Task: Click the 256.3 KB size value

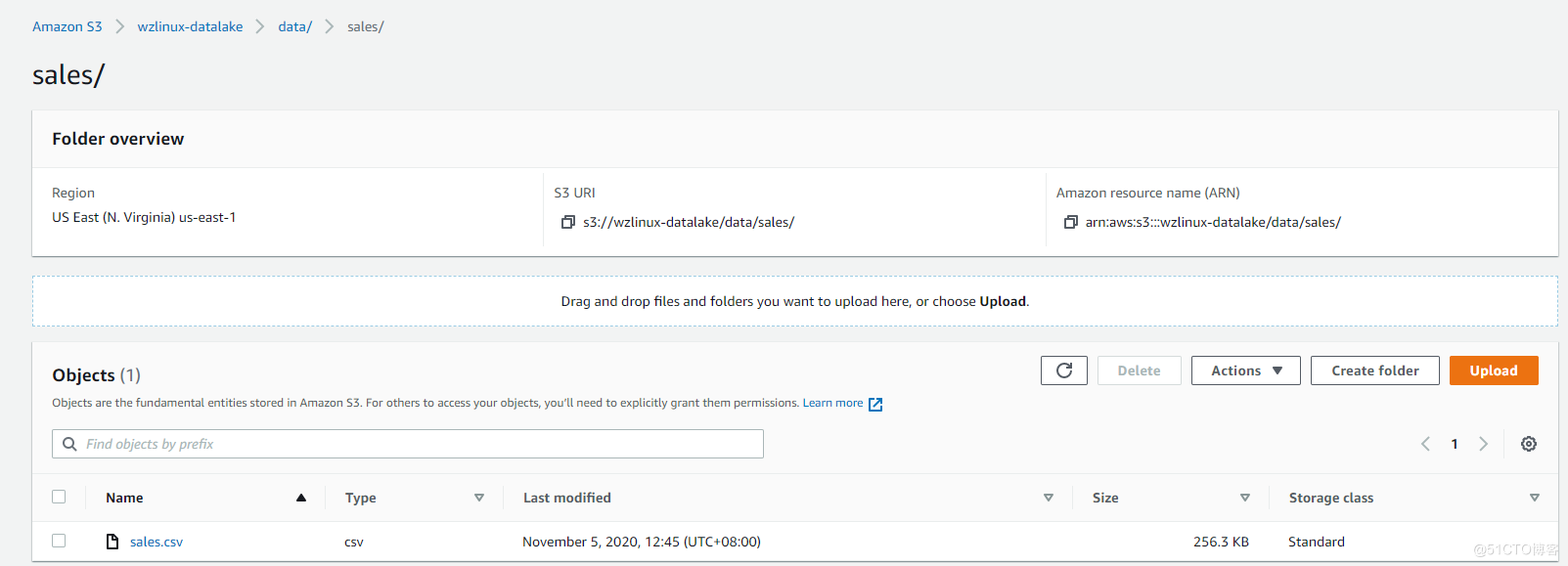Action: point(1221,542)
